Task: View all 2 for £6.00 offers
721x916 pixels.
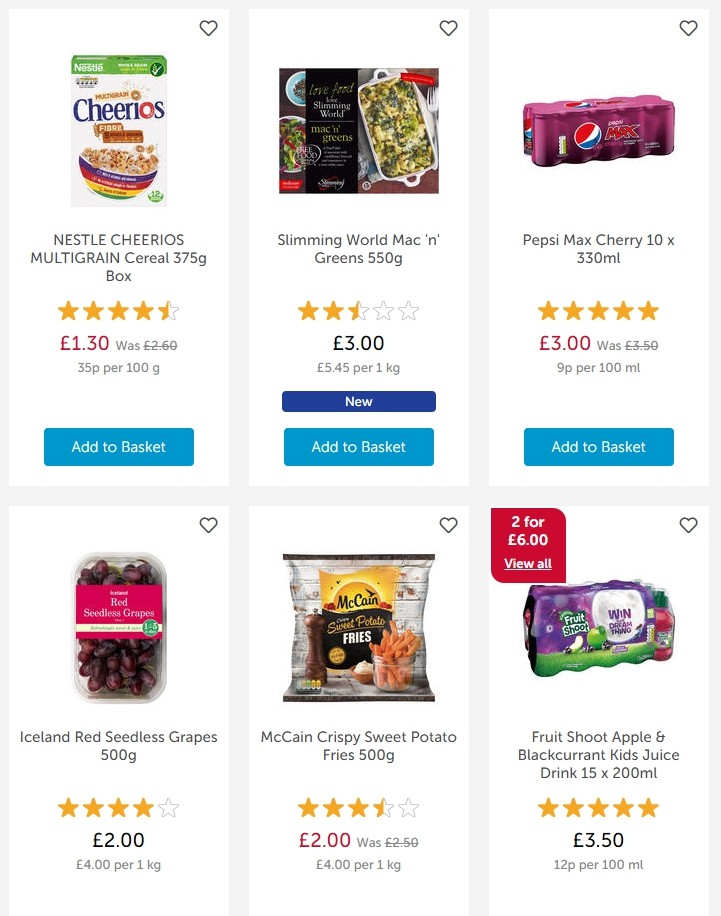Action: 528,564
